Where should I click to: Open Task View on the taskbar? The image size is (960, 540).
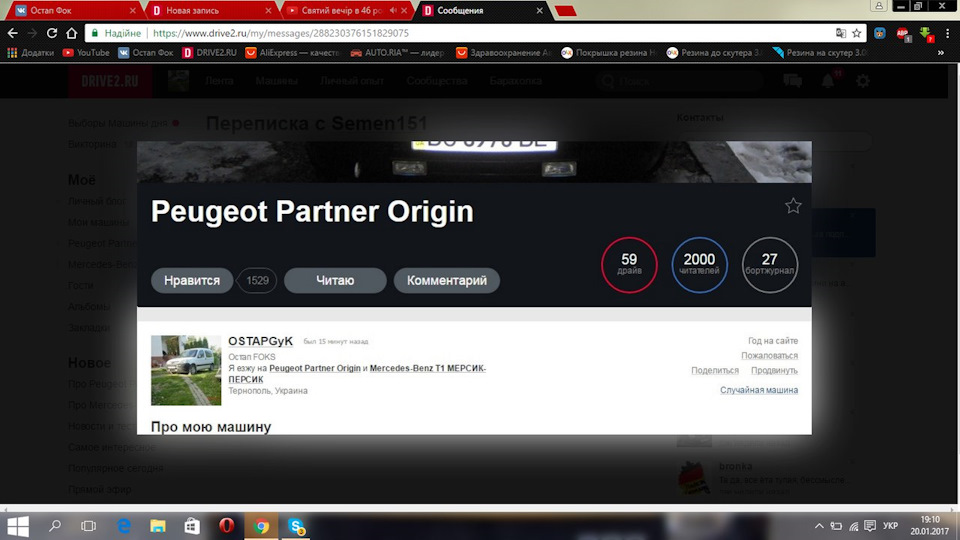tap(89, 526)
